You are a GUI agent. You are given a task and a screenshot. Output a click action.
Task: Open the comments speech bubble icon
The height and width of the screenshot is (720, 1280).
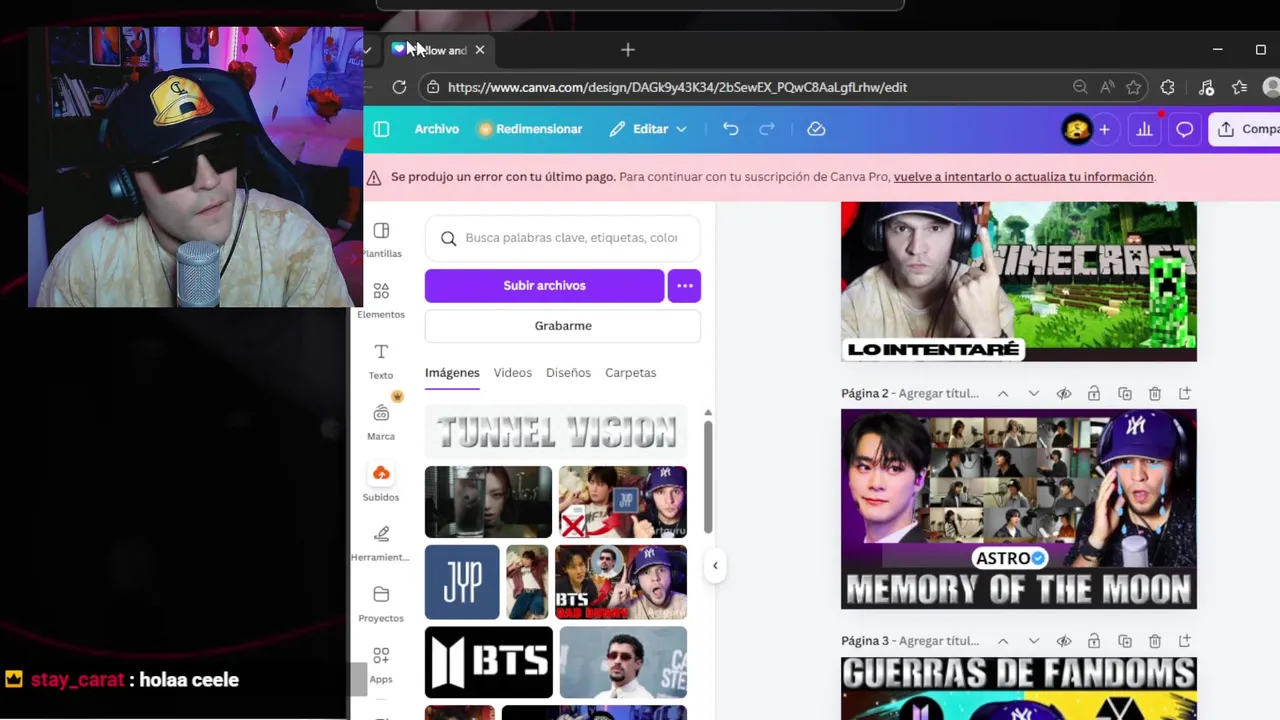pos(1185,129)
